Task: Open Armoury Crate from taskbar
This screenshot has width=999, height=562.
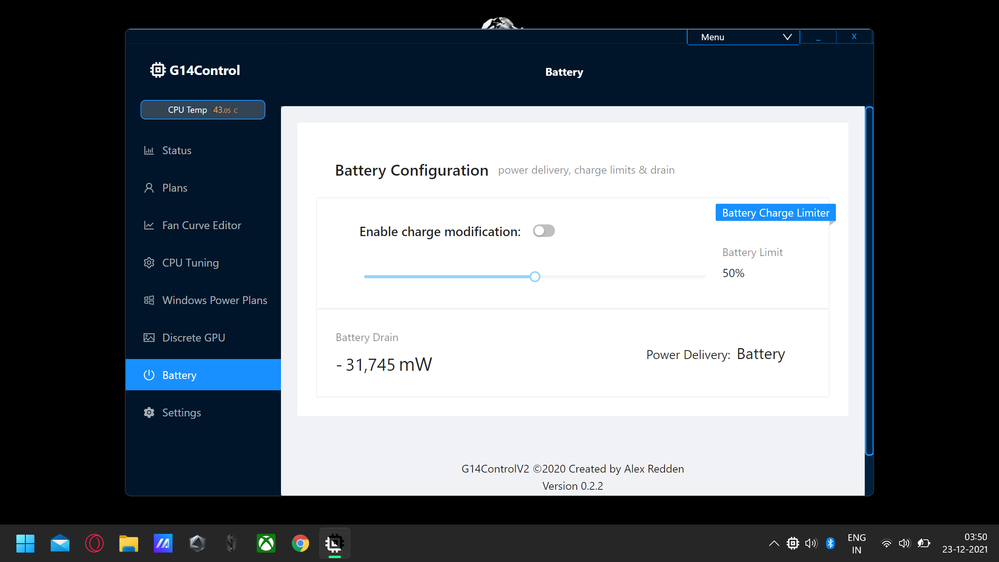Action: coord(198,544)
